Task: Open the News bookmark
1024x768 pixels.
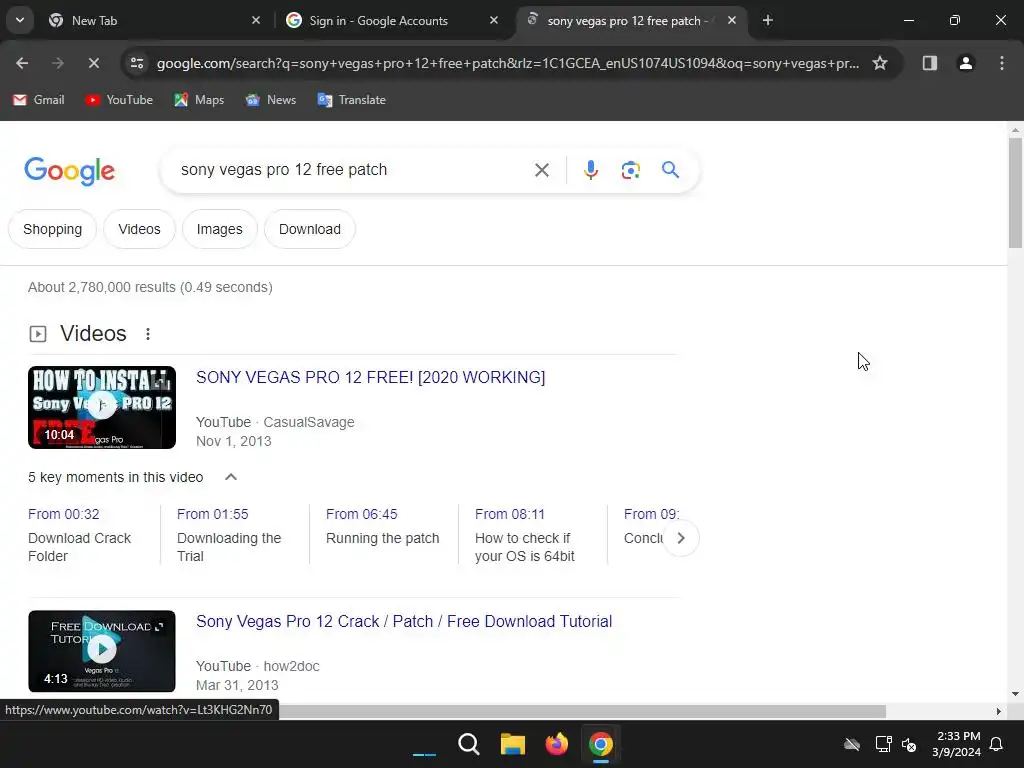Action: [270, 100]
